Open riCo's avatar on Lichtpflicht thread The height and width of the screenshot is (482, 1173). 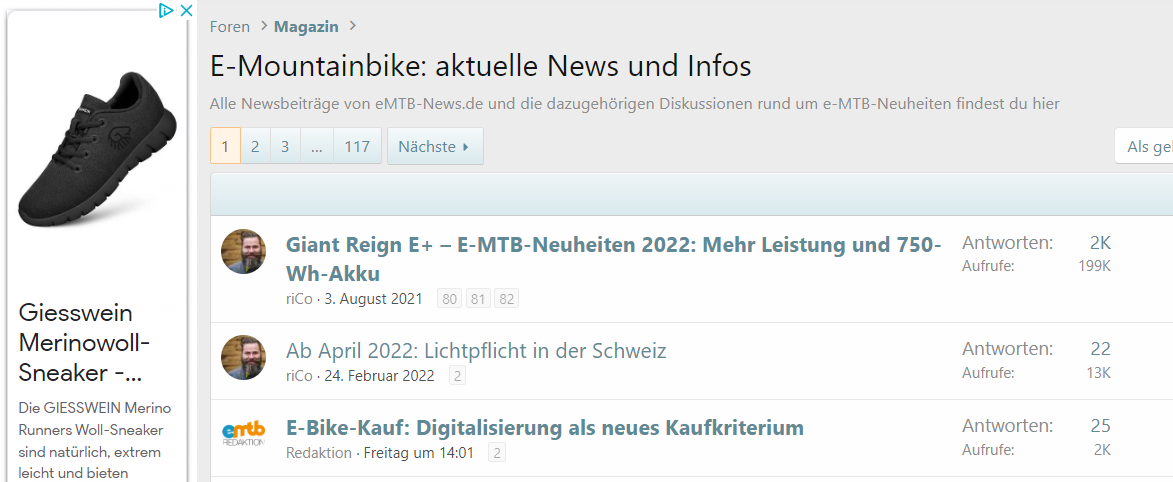coord(243,357)
